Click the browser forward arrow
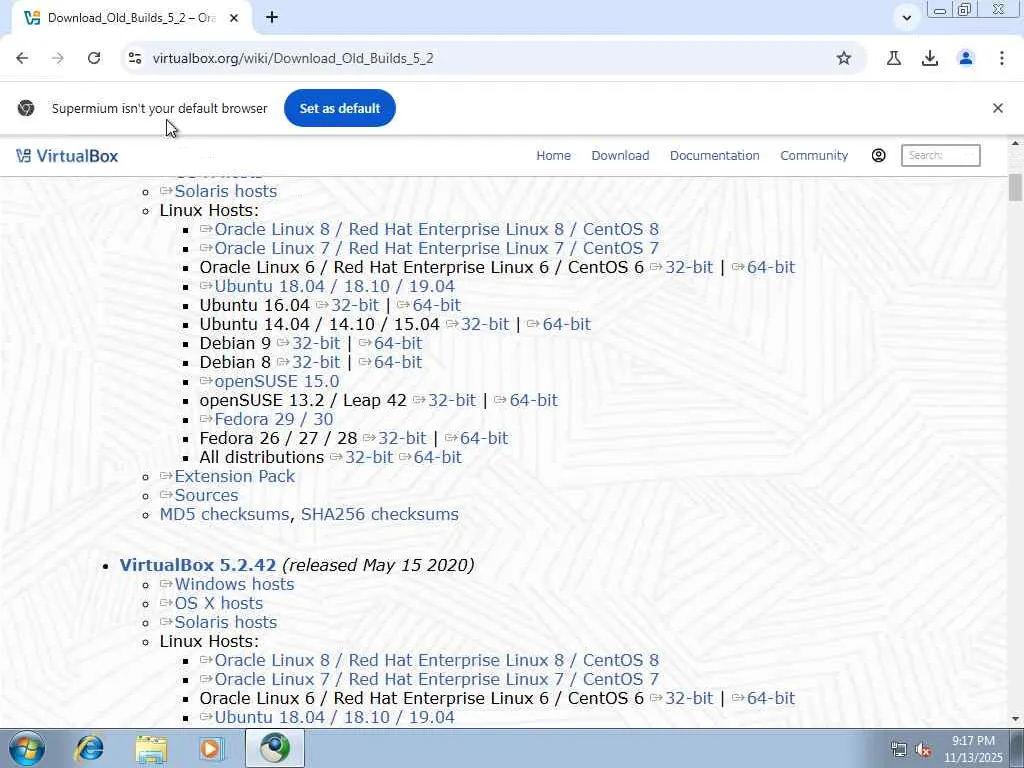1024x768 pixels. click(58, 58)
